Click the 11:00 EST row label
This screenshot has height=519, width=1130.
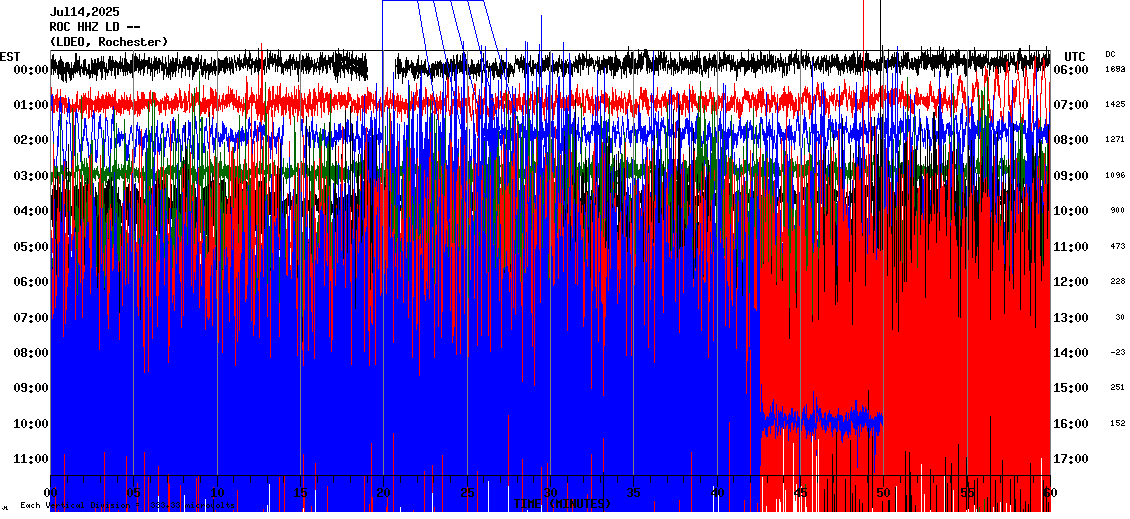click(x=32, y=459)
